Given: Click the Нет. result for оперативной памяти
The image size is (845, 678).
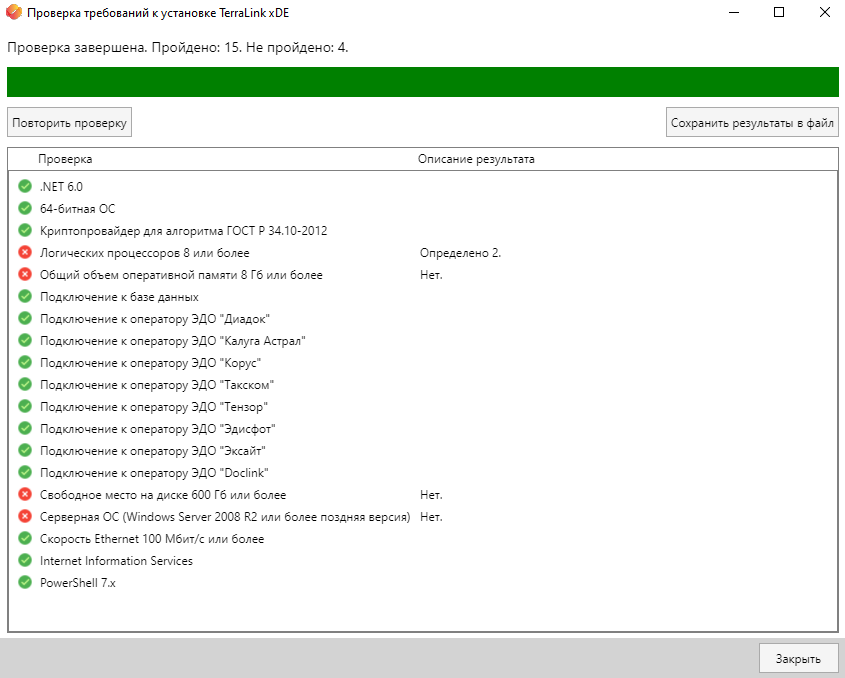Looking at the screenshot, I should tap(431, 275).
